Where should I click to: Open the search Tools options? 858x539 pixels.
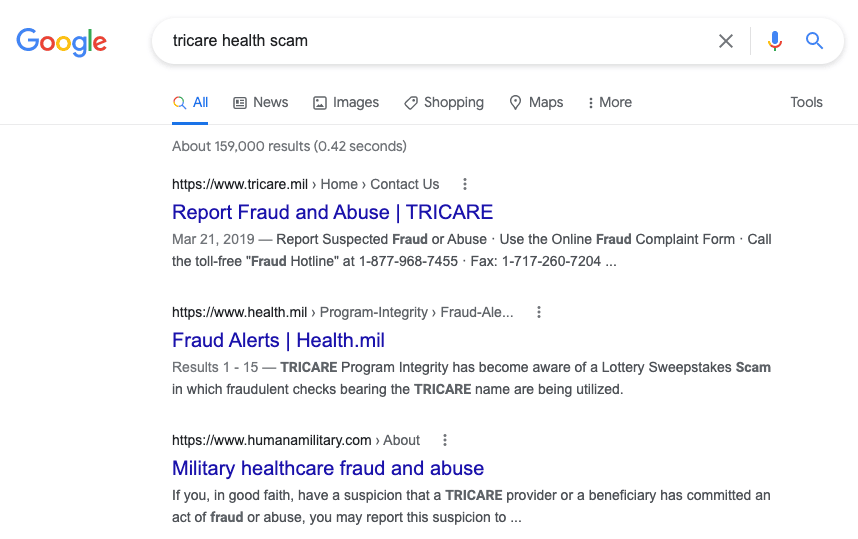(x=806, y=102)
